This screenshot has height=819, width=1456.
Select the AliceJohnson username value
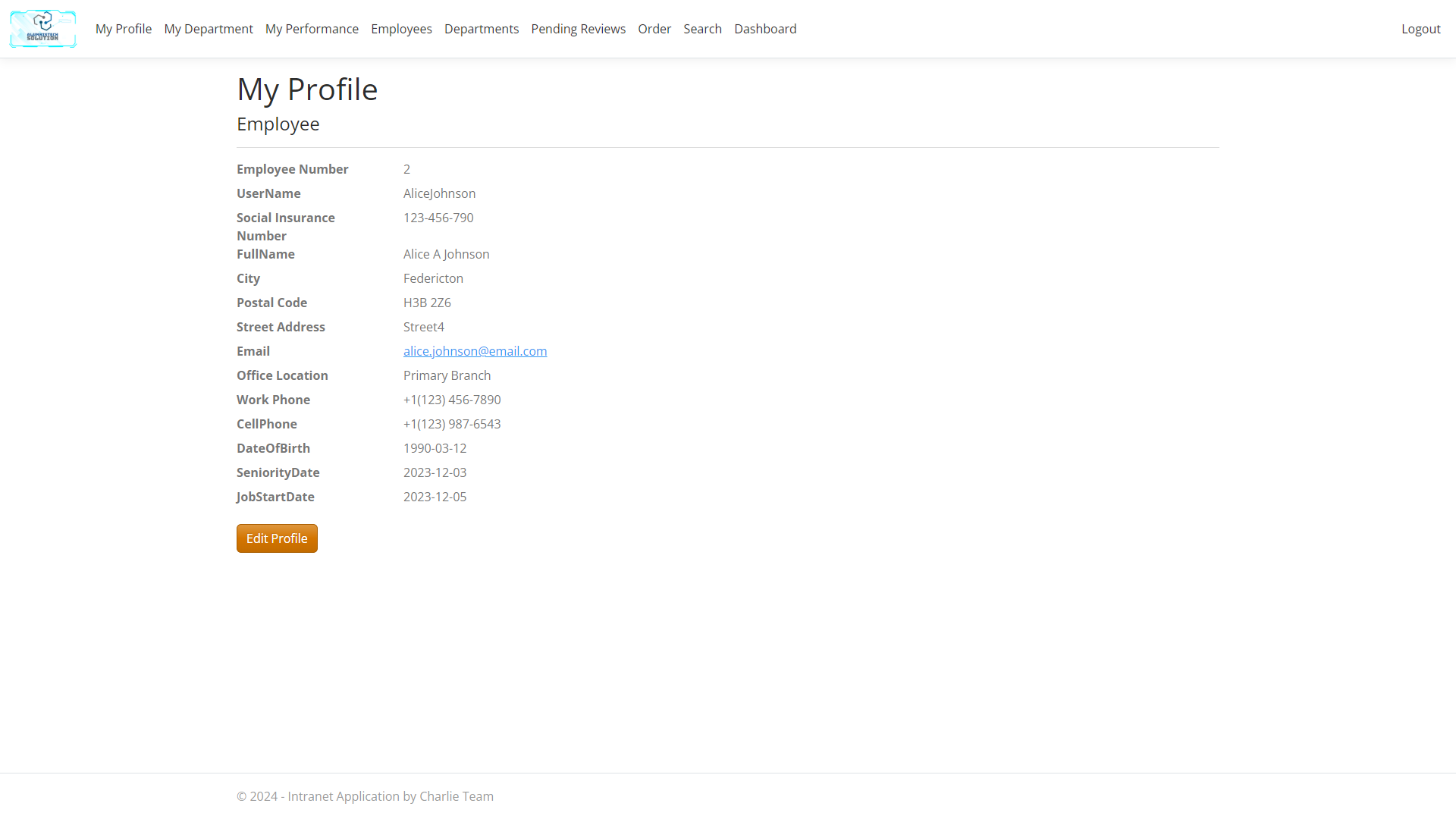(x=439, y=193)
